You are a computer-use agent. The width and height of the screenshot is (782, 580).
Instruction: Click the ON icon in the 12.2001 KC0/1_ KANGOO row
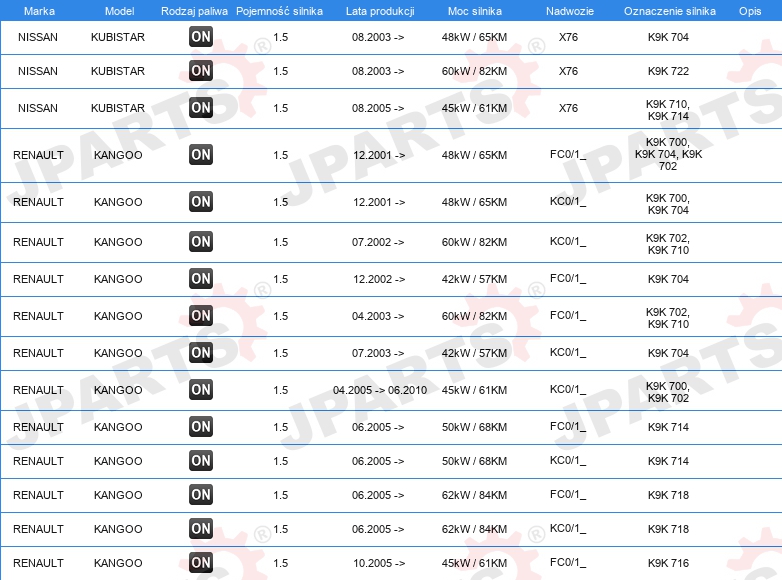(x=201, y=201)
